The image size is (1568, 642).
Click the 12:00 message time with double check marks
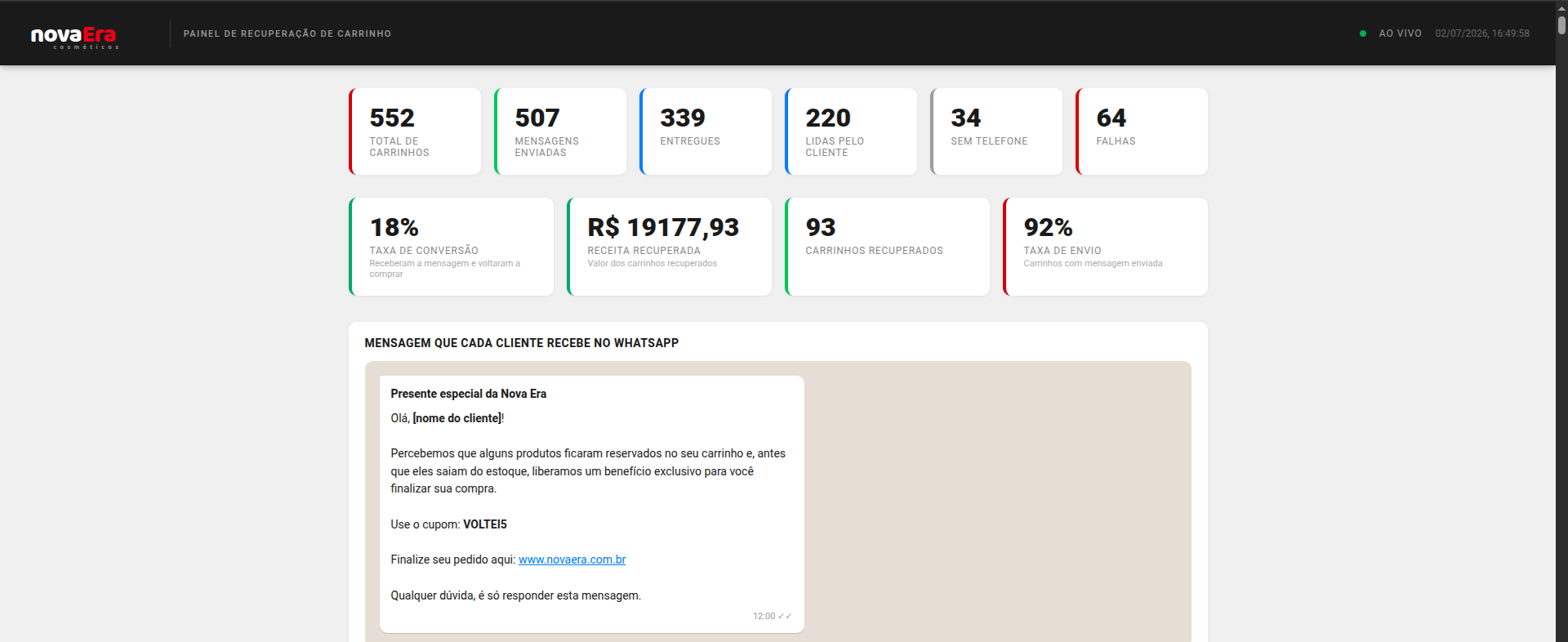point(773,616)
